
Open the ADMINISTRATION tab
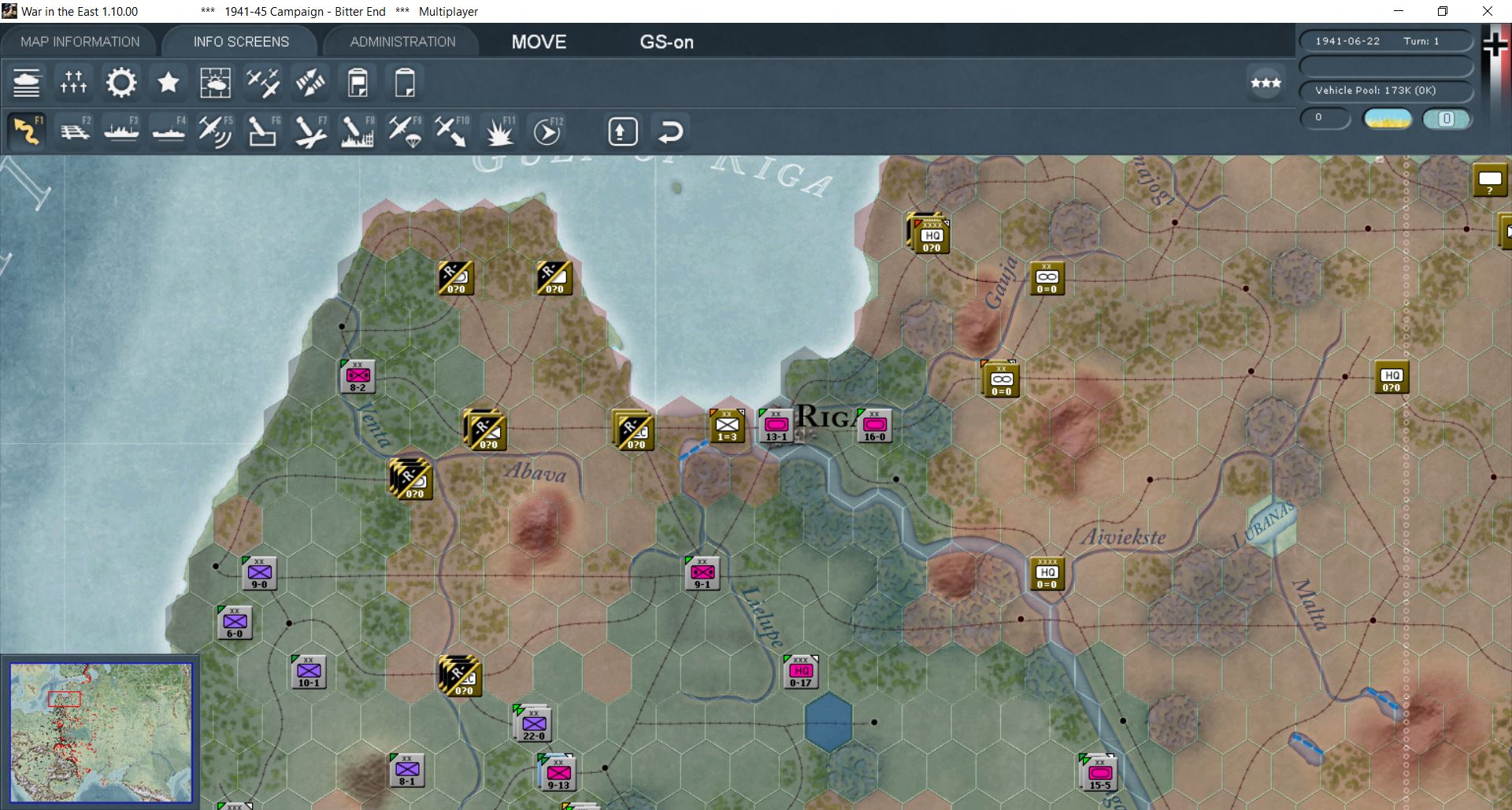pyautogui.click(x=402, y=42)
